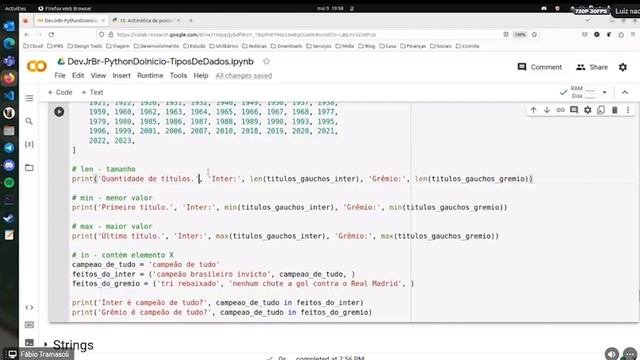Viewport: 640px width, 360px height.
Task: Open the View menu
Action: click(98, 76)
